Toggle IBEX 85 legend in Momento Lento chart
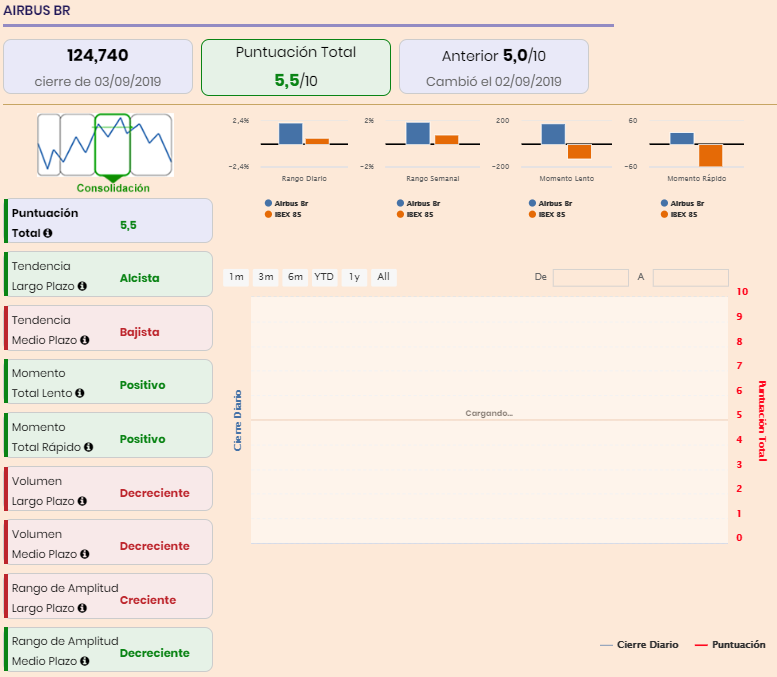777x677 pixels. coord(547,215)
